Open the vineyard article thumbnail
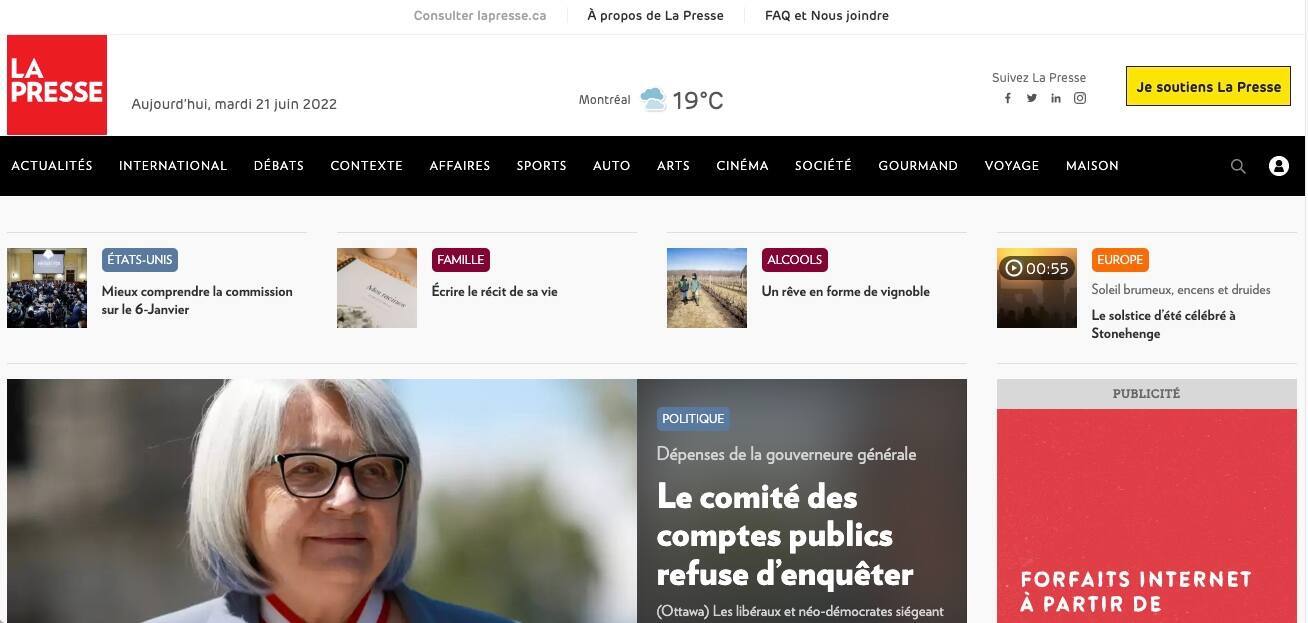This screenshot has height=623, width=1308. point(707,288)
